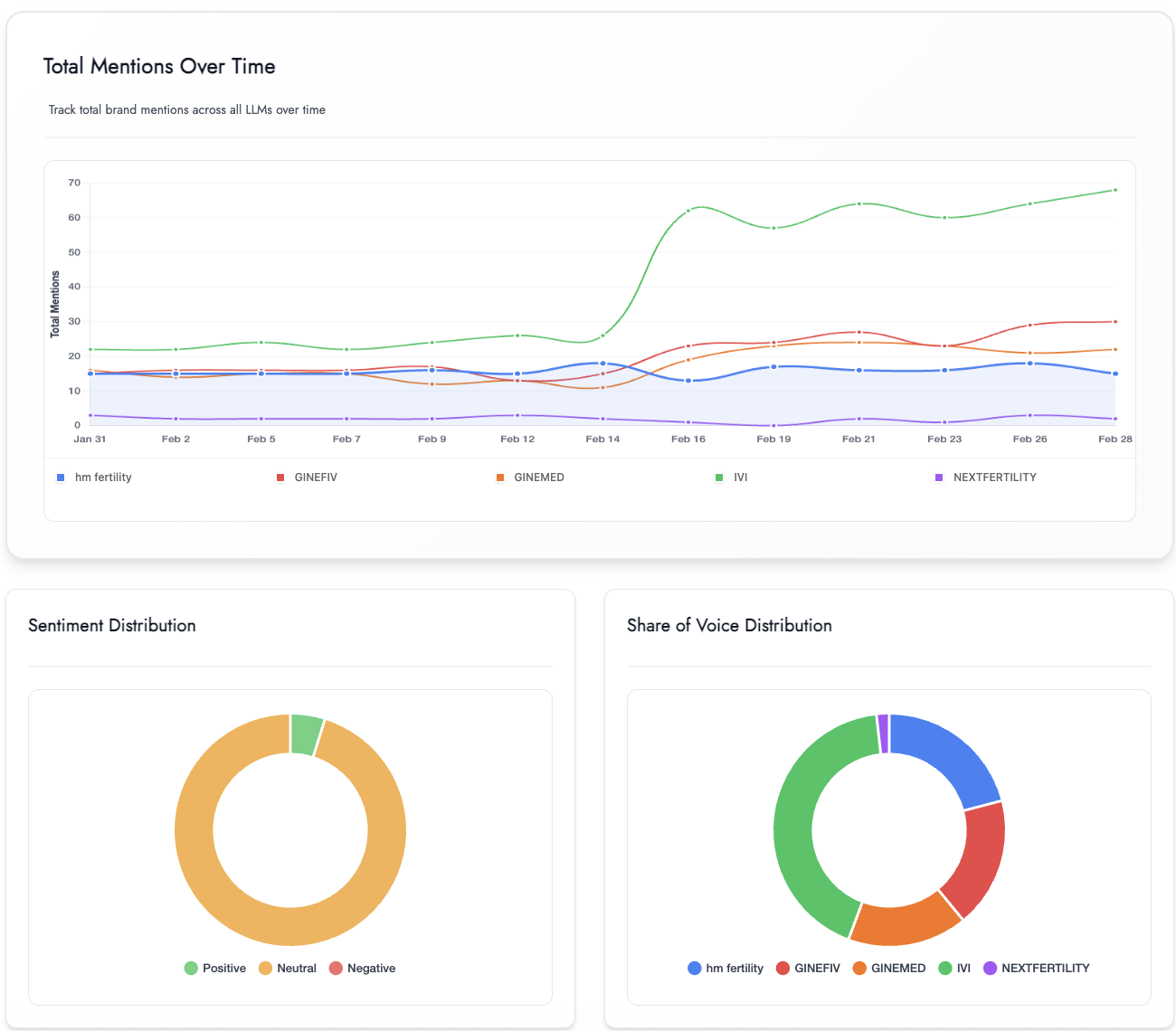This screenshot has height=1031, width=1176.
Task: Click the hm fertility data point at Feb 26
Action: click(x=1029, y=364)
